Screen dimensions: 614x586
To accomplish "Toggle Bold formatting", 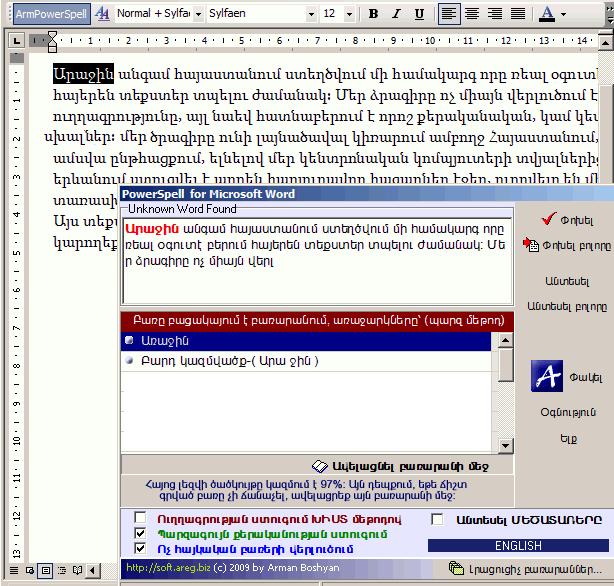I will pyautogui.click(x=373, y=14).
